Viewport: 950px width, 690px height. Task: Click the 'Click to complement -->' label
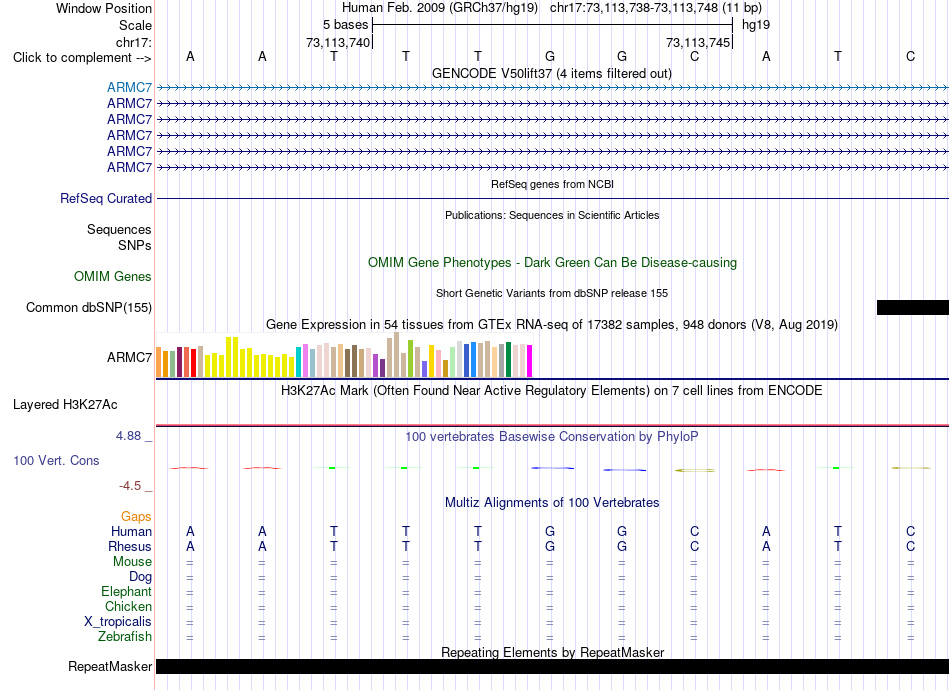tap(82, 58)
